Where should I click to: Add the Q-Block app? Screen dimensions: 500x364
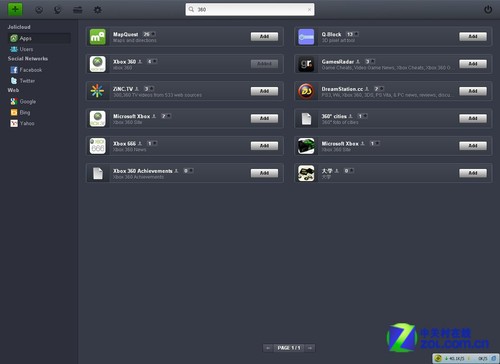(473, 37)
